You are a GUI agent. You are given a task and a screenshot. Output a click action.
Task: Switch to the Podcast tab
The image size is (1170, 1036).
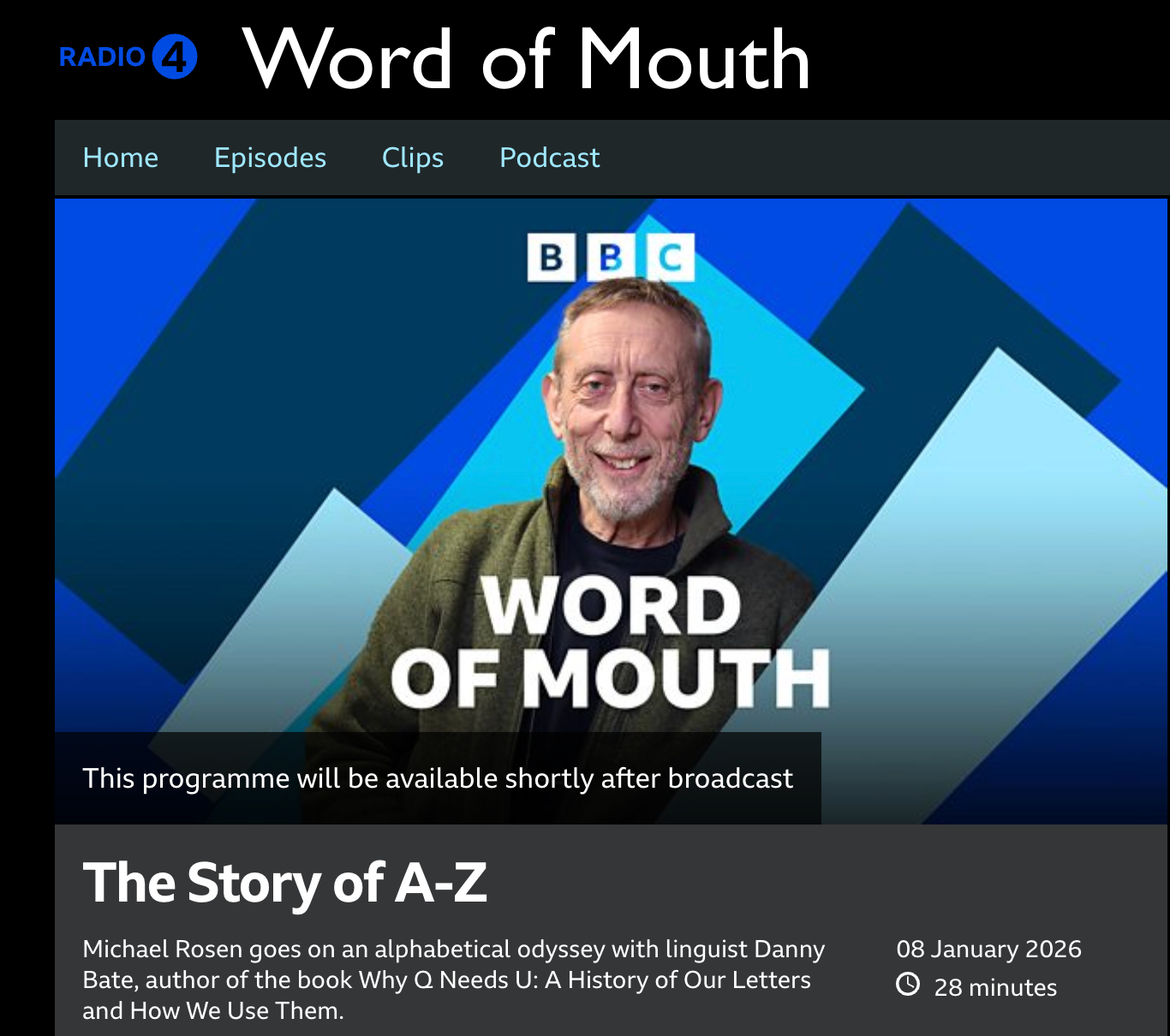(550, 158)
